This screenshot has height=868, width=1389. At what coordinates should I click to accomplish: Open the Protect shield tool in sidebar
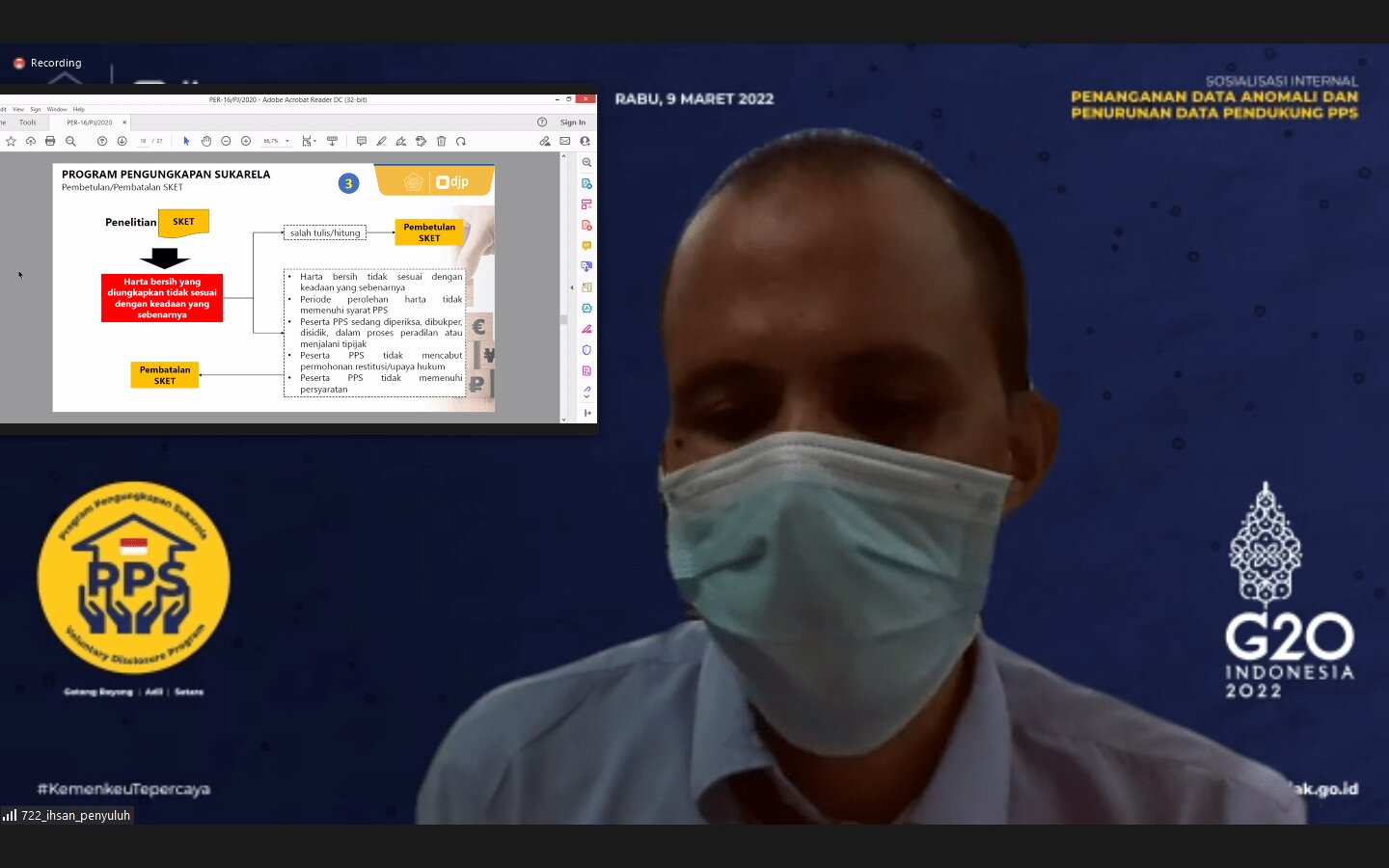point(586,350)
